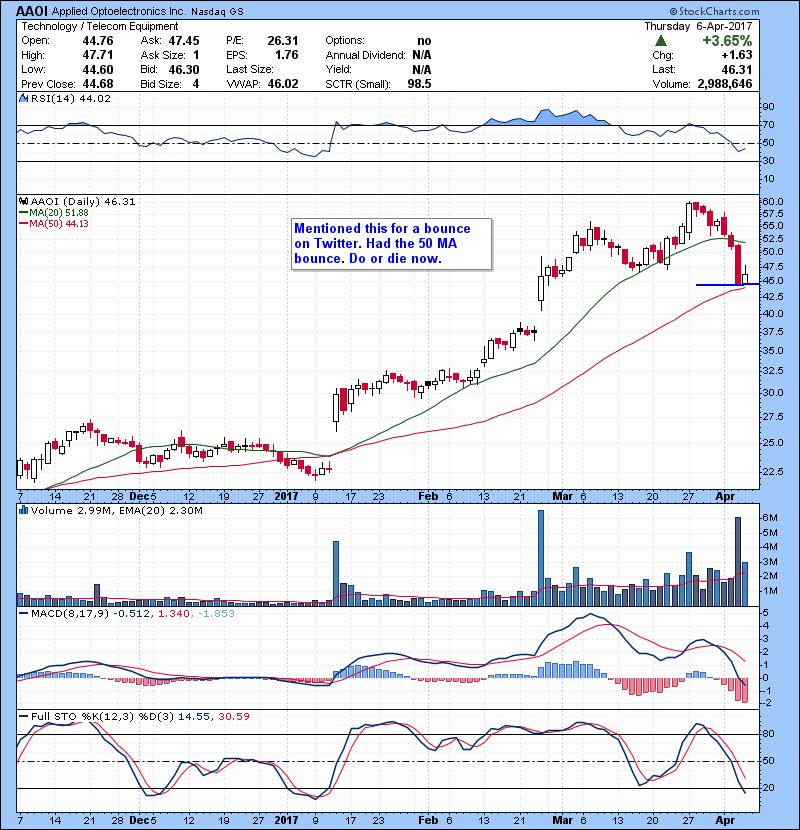
Task: Click the green up arrow beside +3.65%
Action: click(660, 41)
